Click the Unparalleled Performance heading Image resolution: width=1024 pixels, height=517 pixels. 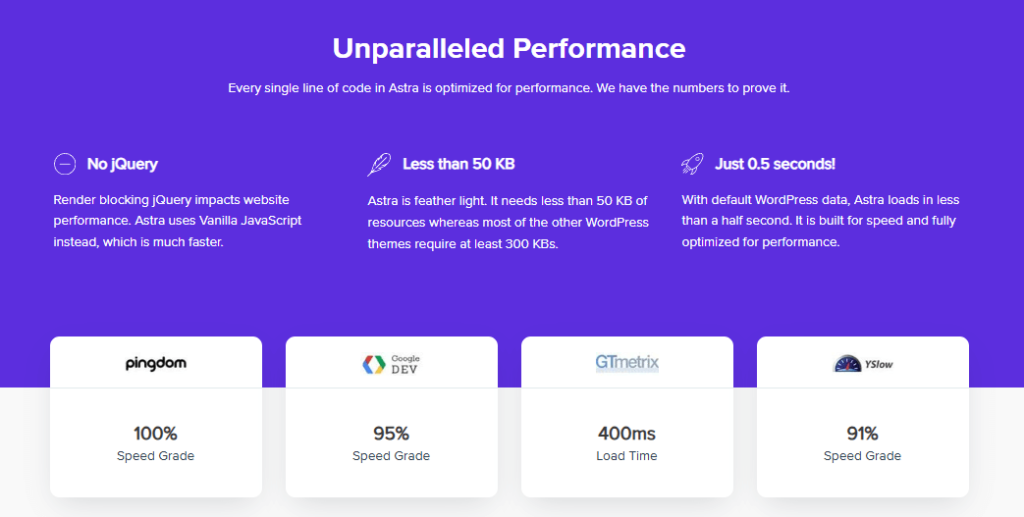pos(509,48)
